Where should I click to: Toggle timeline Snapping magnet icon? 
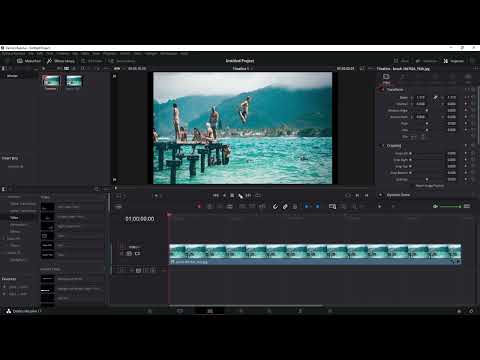click(x=275, y=207)
